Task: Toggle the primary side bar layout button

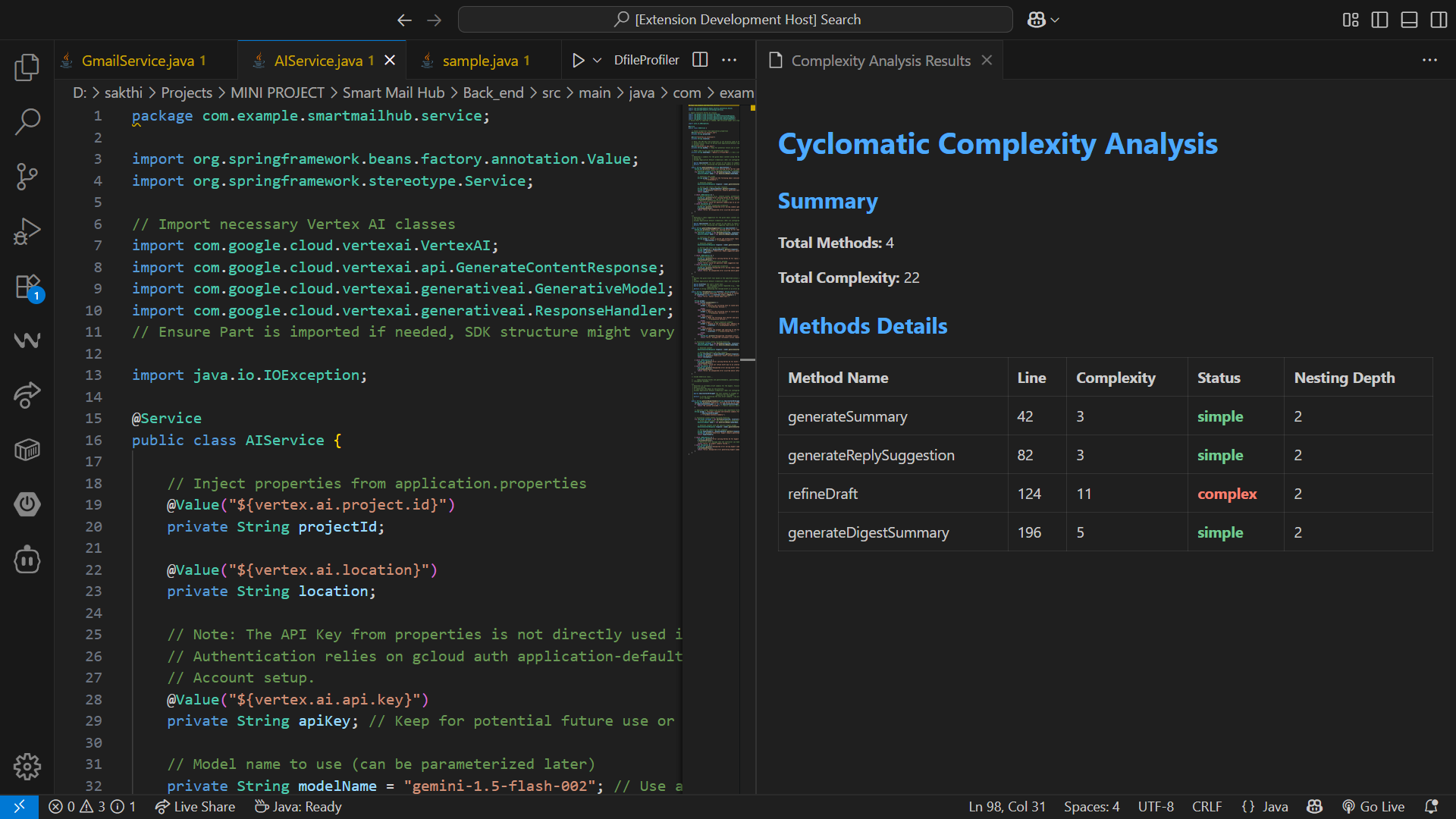Action: point(1379,20)
